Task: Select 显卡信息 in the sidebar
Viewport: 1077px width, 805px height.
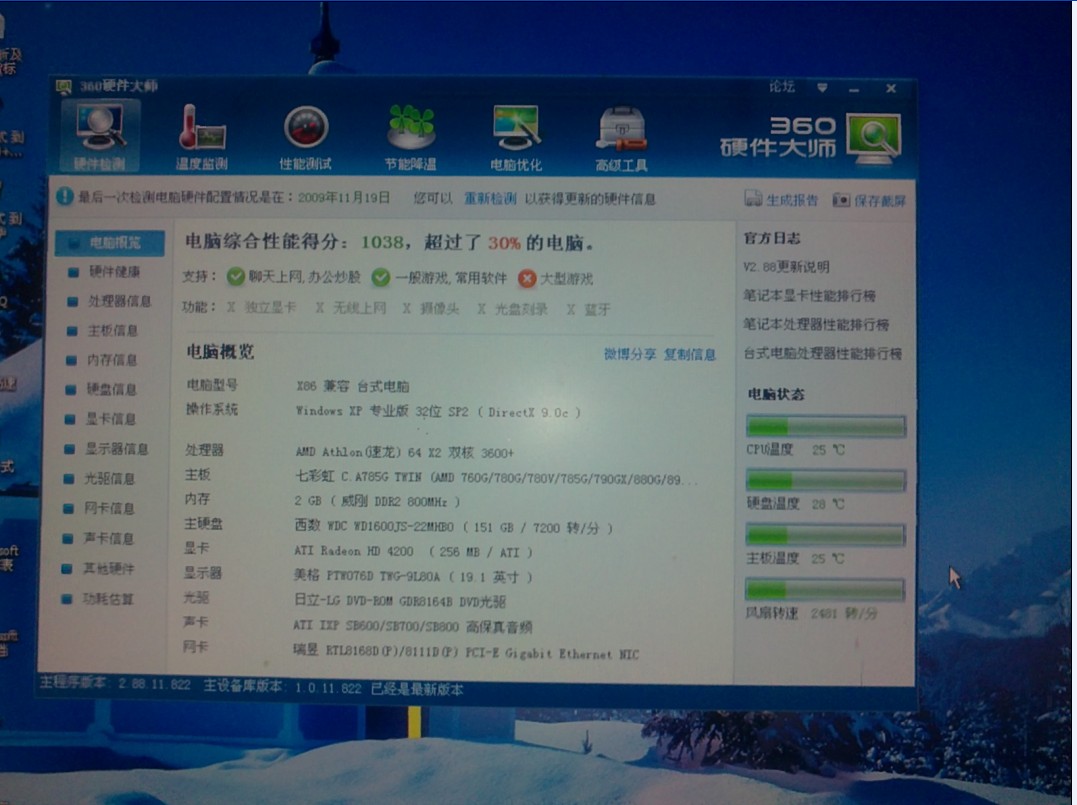Action: tap(102, 419)
